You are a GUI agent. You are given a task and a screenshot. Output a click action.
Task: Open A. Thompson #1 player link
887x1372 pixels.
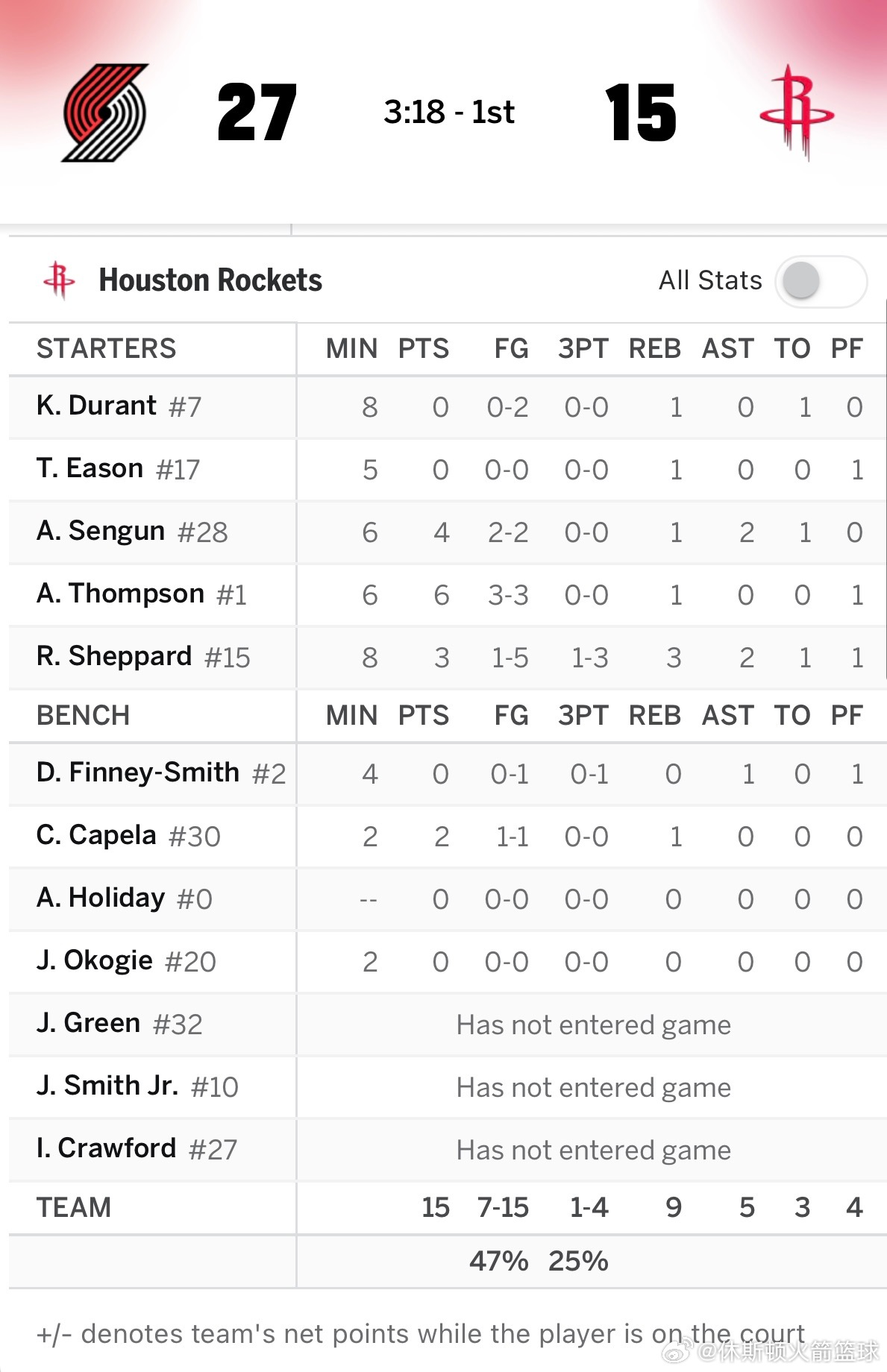click(142, 594)
